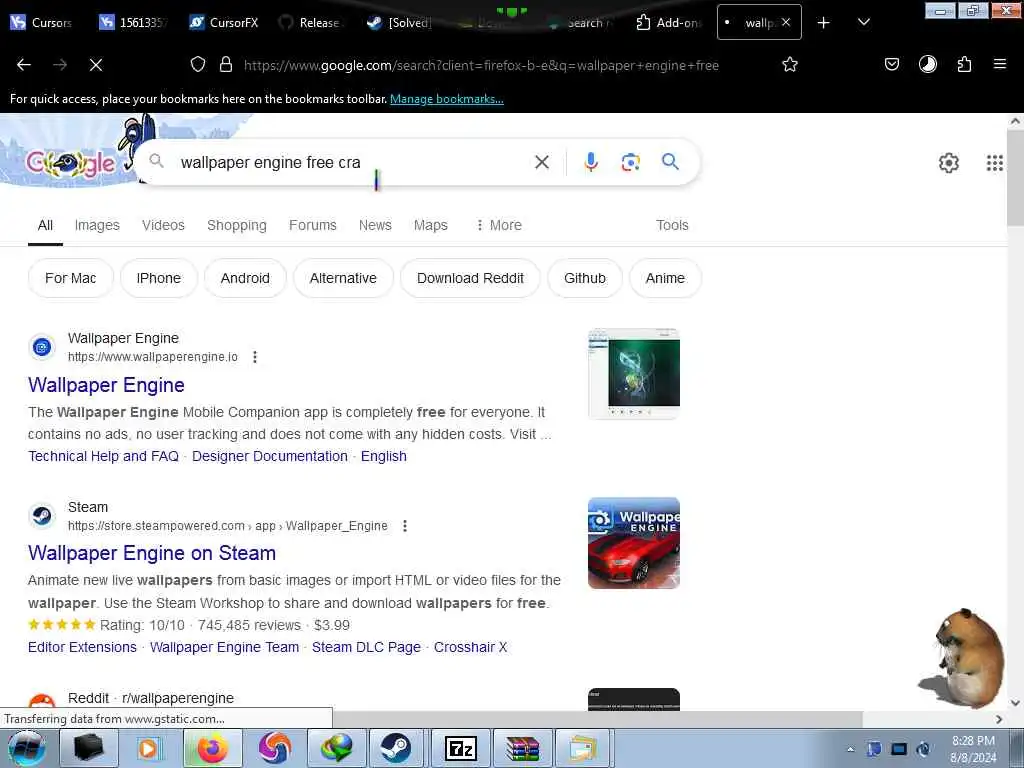Open Google quick settings gear

tap(949, 163)
